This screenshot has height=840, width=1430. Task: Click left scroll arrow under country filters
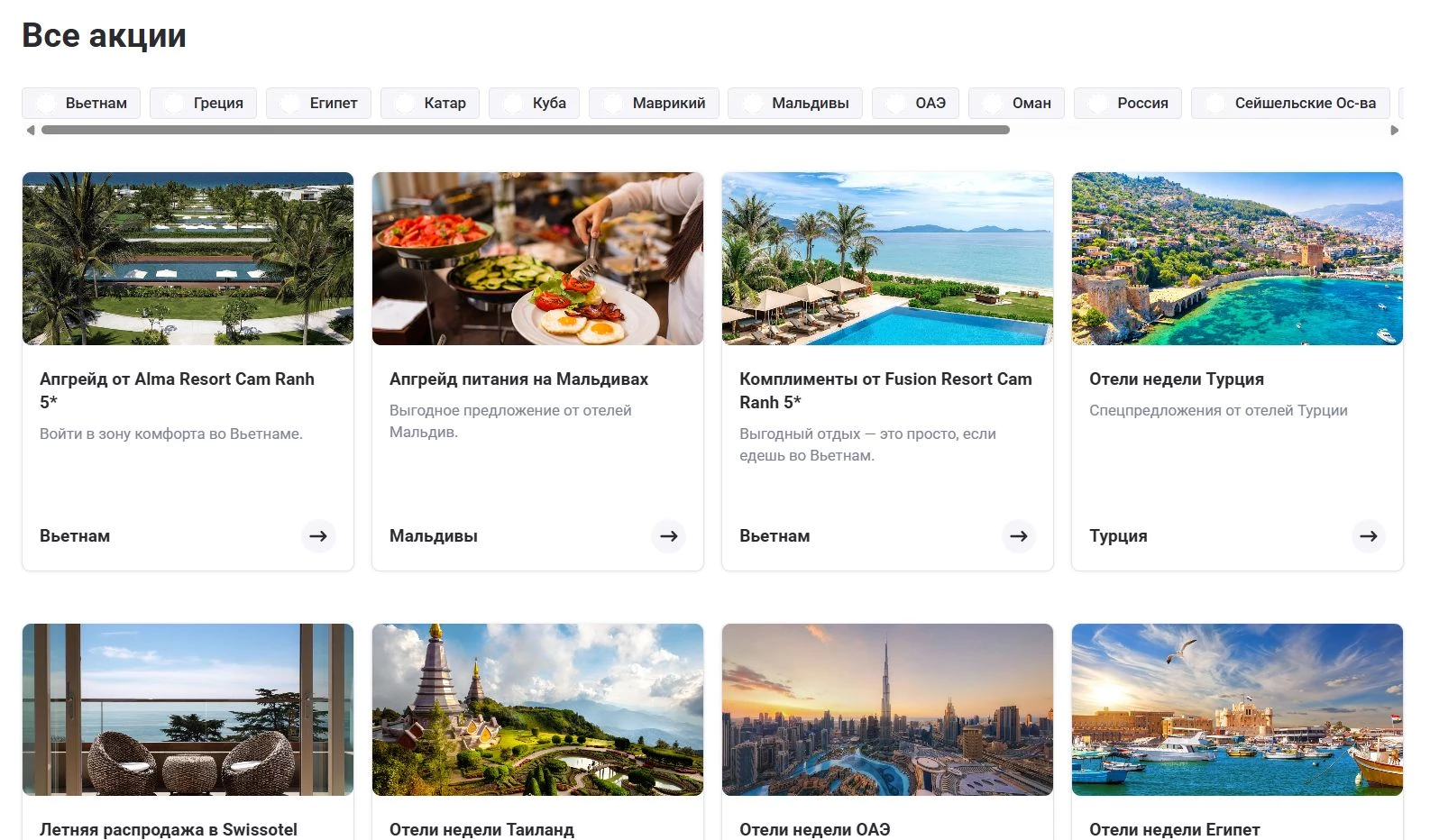coord(30,130)
